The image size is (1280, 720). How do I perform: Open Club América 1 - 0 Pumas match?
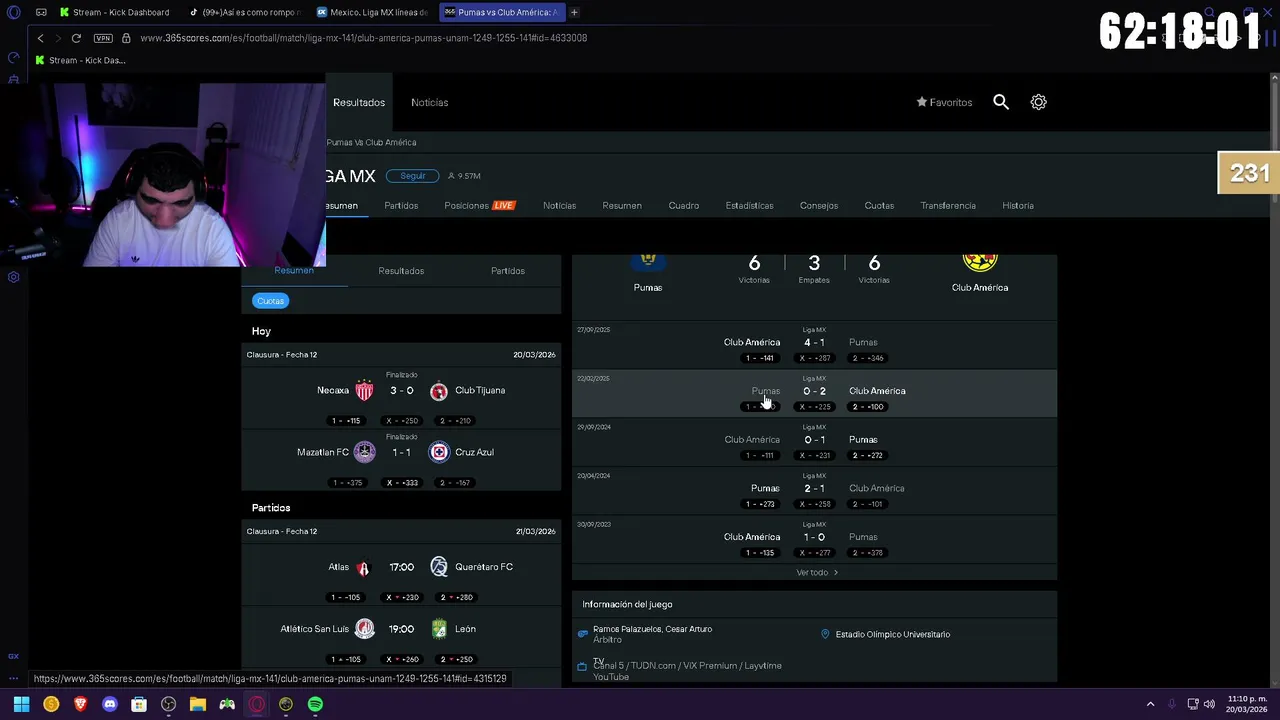click(814, 540)
